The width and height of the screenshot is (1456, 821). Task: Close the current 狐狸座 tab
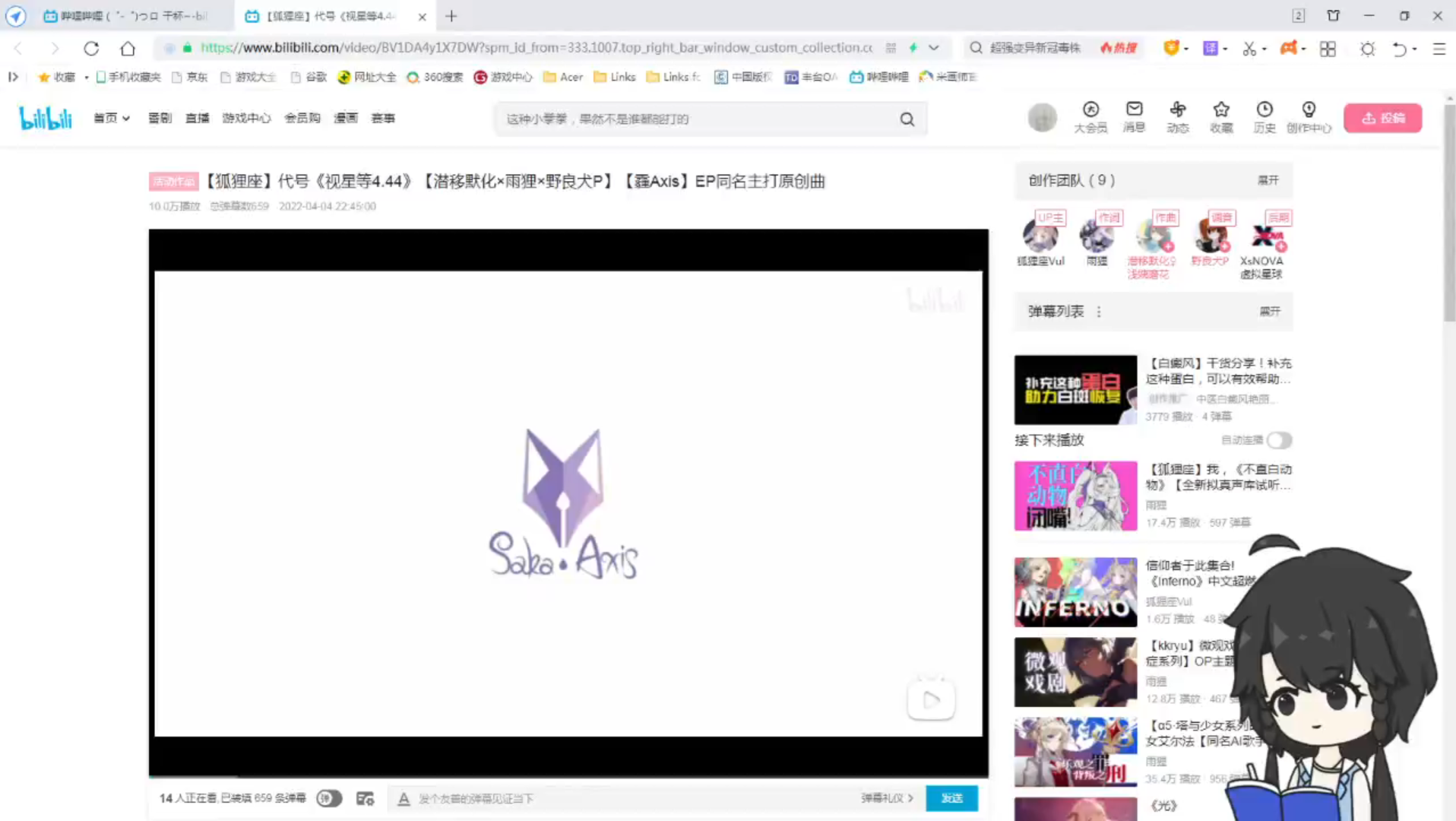423,16
